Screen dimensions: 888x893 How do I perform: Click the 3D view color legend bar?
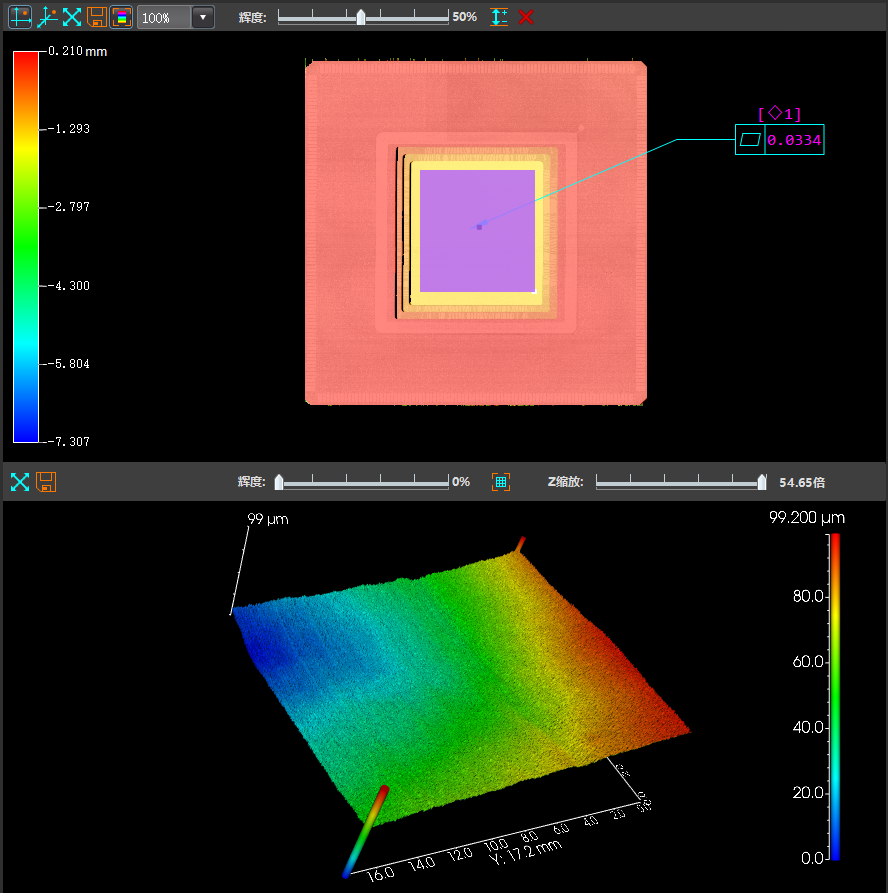point(835,696)
